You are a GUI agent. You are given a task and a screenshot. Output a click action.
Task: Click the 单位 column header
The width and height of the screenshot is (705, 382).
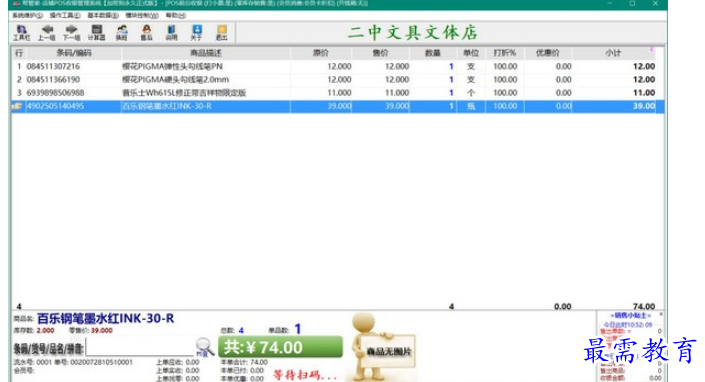(x=471, y=53)
